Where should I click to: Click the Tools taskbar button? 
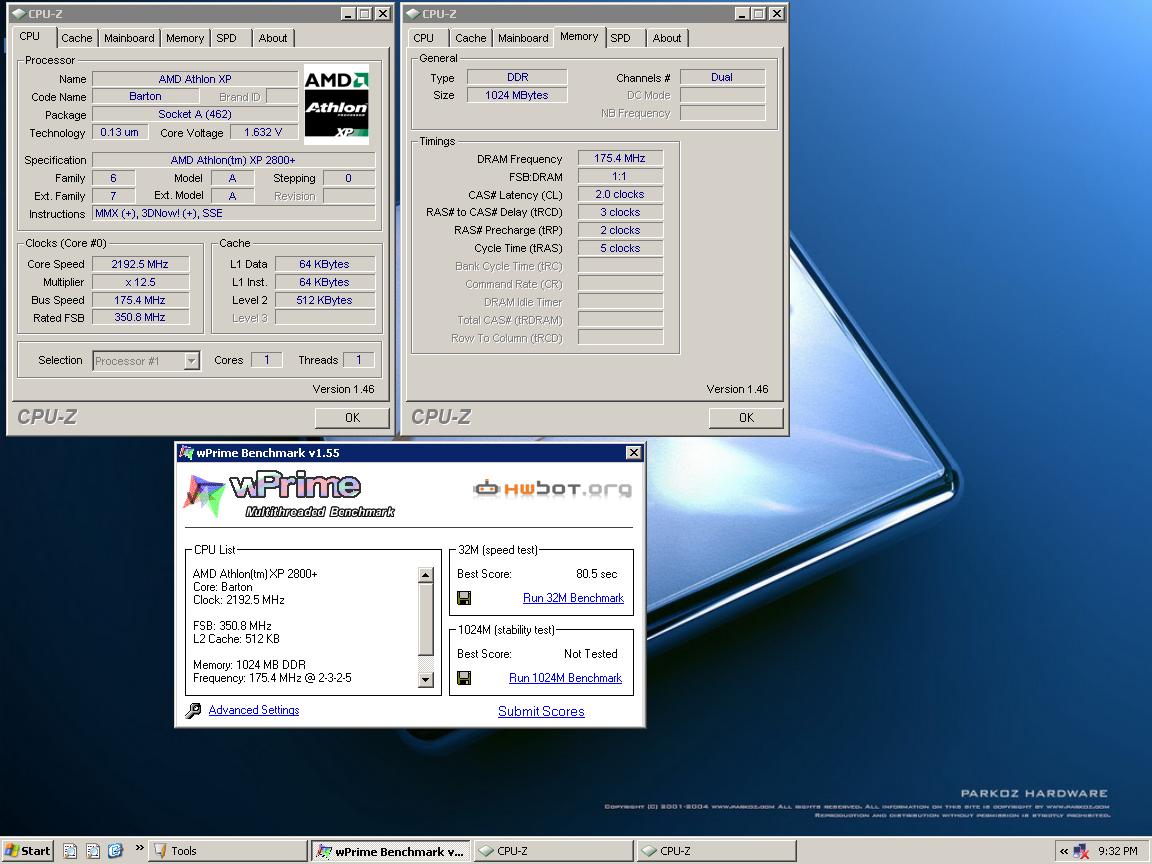(x=229, y=851)
